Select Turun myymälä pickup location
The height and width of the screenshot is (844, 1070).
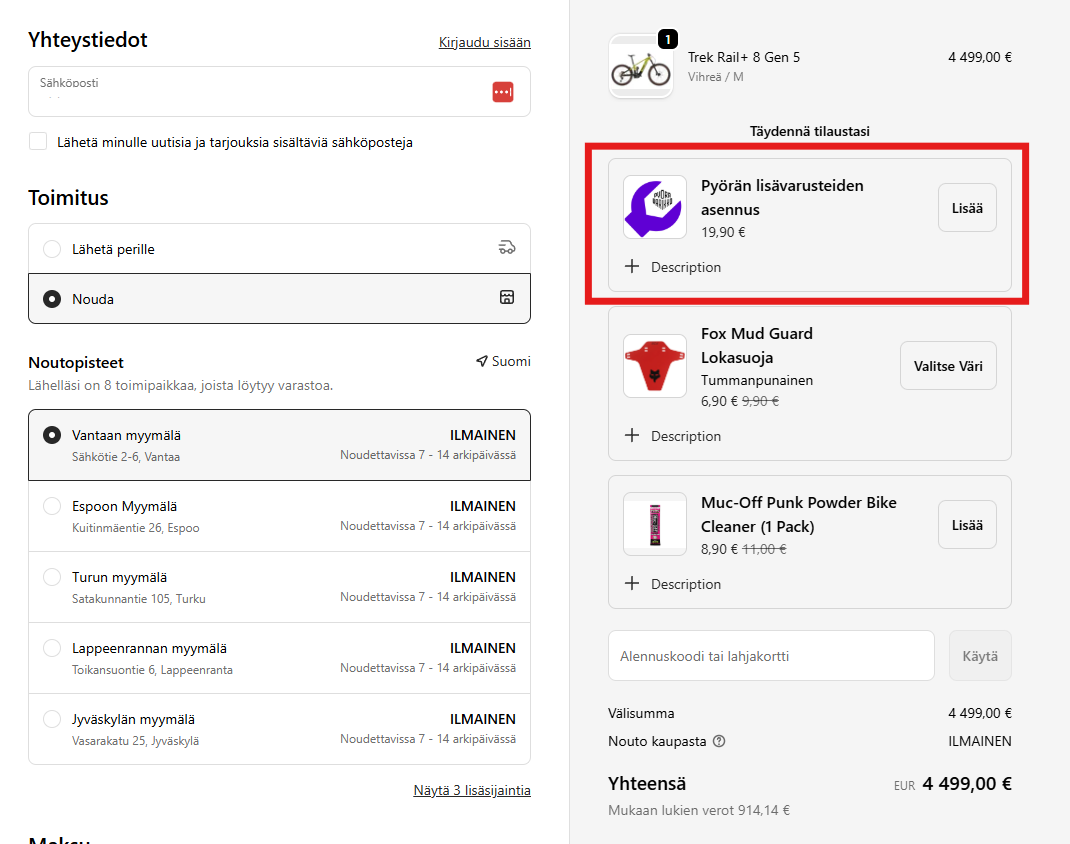pyautogui.click(x=52, y=577)
